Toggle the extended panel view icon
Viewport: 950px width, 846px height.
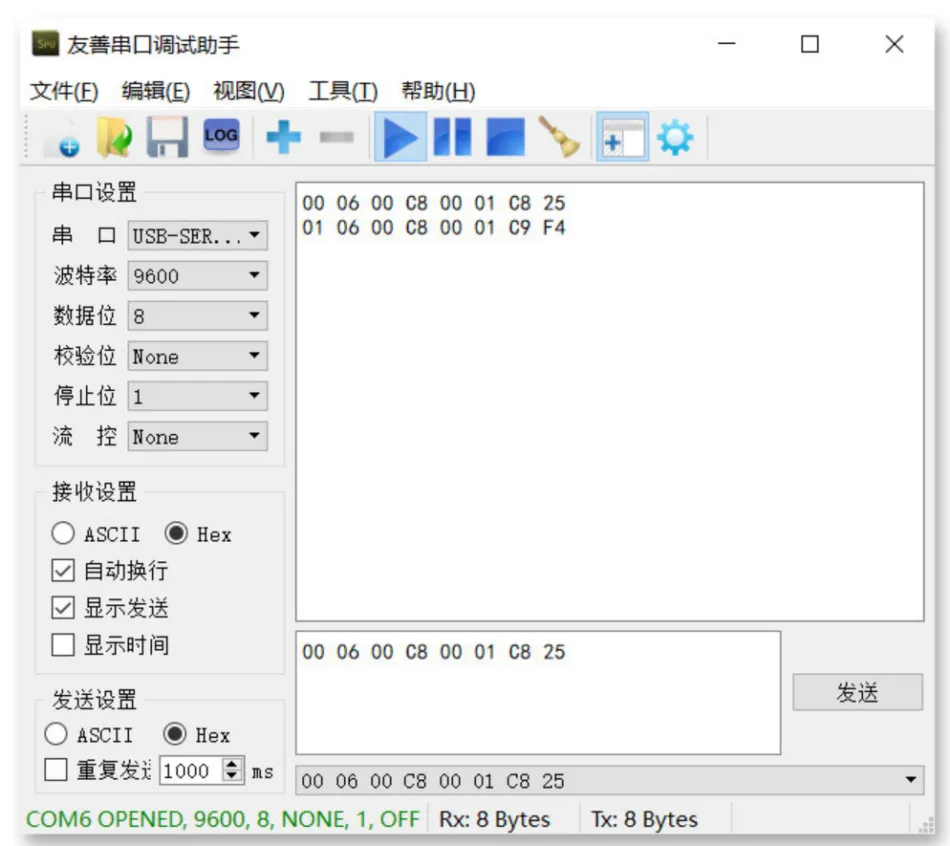pos(624,138)
